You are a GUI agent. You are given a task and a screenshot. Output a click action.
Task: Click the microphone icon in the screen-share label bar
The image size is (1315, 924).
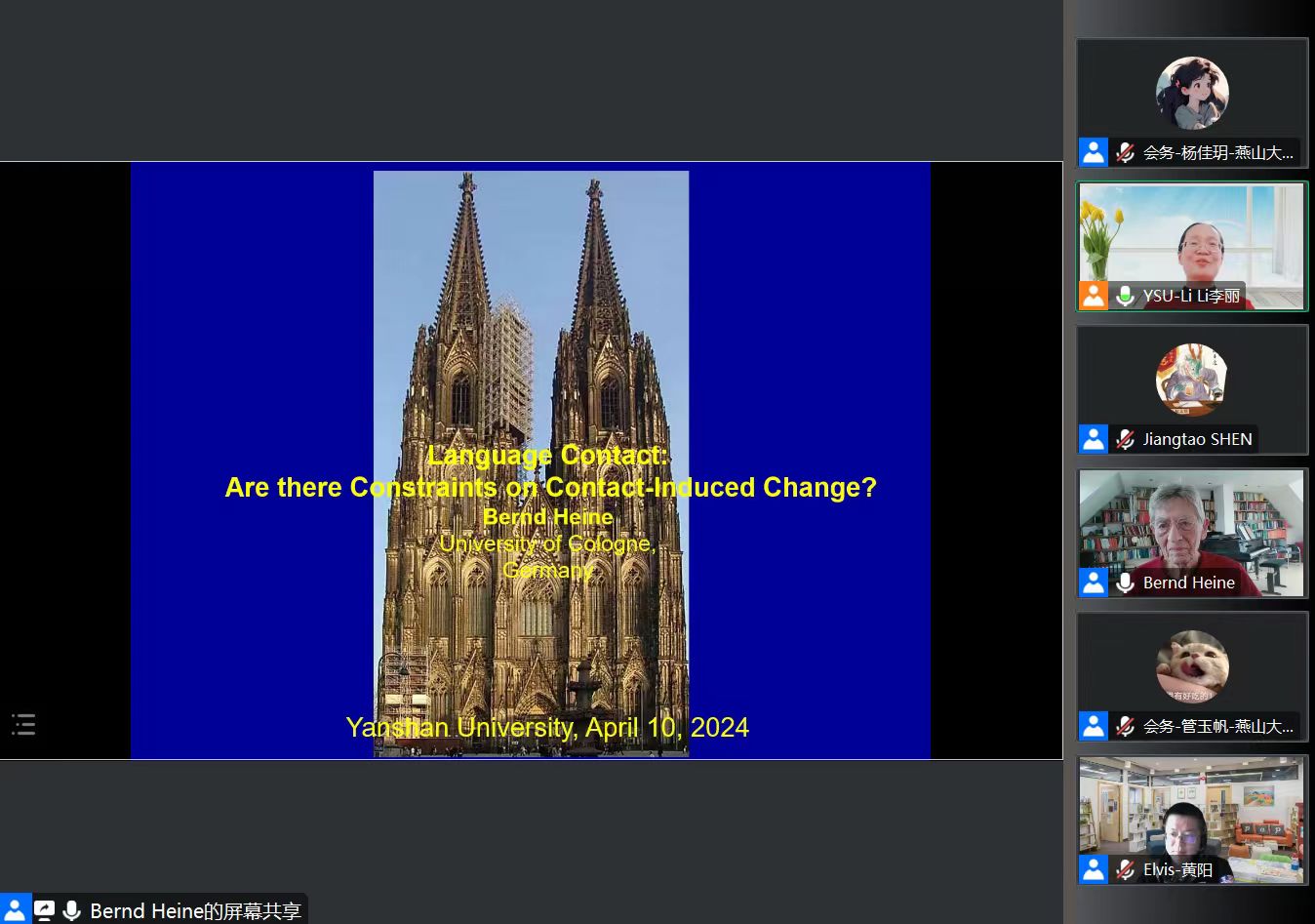pos(72,910)
